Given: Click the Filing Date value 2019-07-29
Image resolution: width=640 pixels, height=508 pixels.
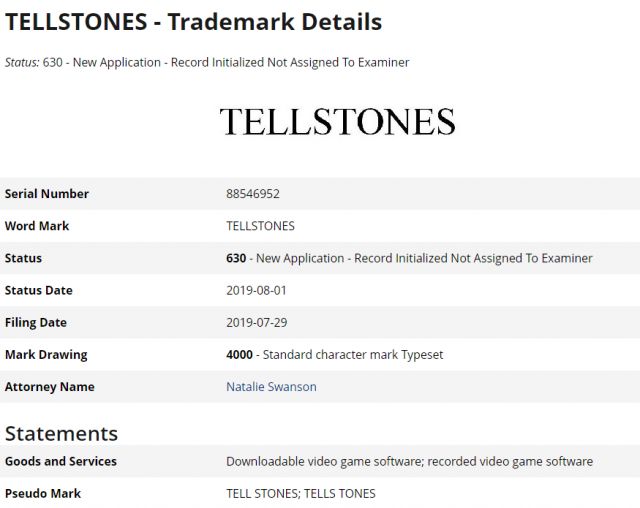Looking at the screenshot, I should tap(256, 323).
